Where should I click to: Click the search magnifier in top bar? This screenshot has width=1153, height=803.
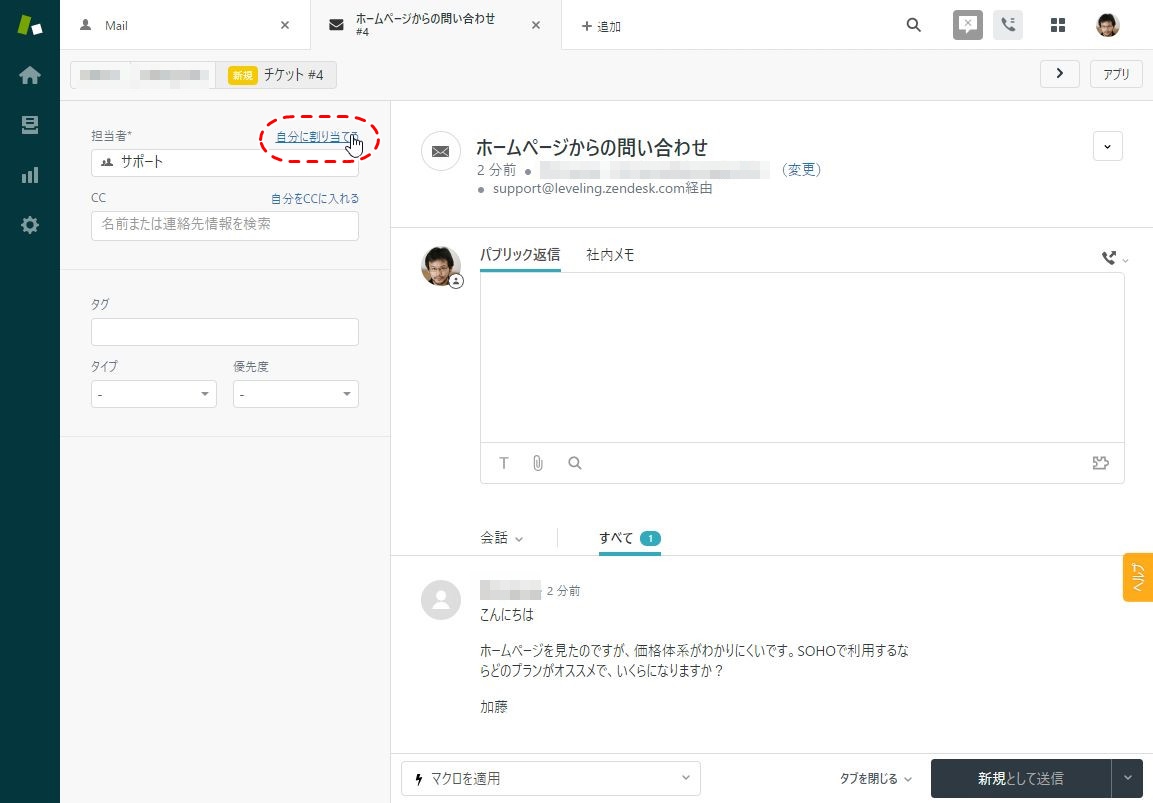pyautogui.click(x=913, y=25)
